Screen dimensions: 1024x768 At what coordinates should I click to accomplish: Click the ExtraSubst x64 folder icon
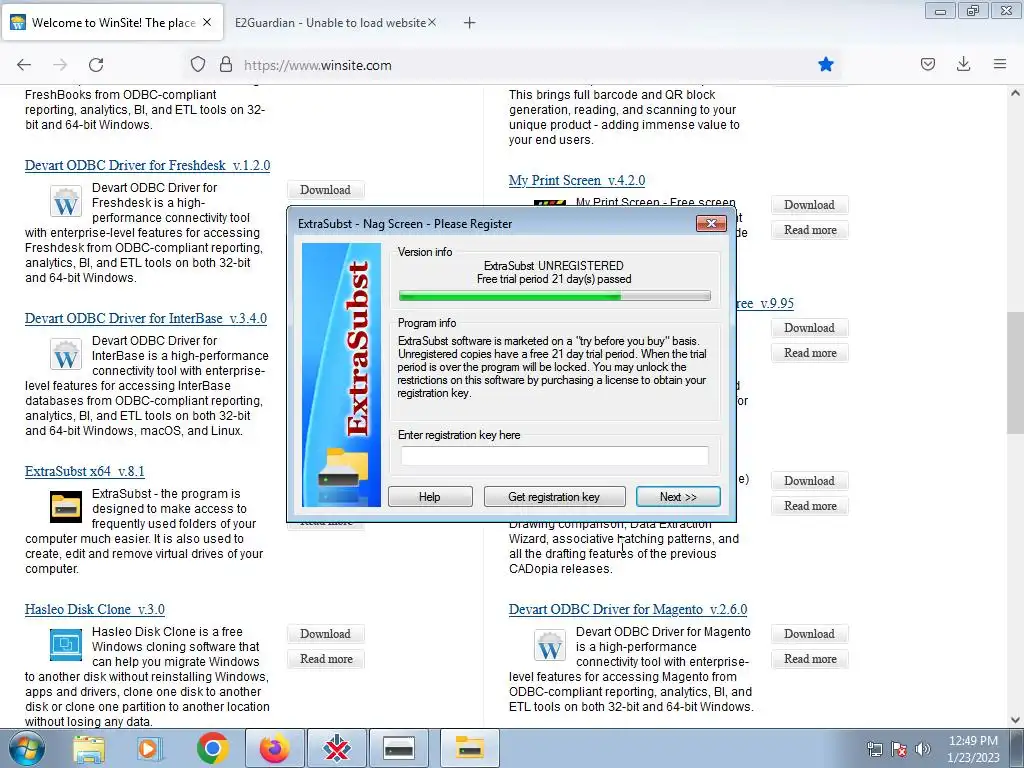coord(66,507)
